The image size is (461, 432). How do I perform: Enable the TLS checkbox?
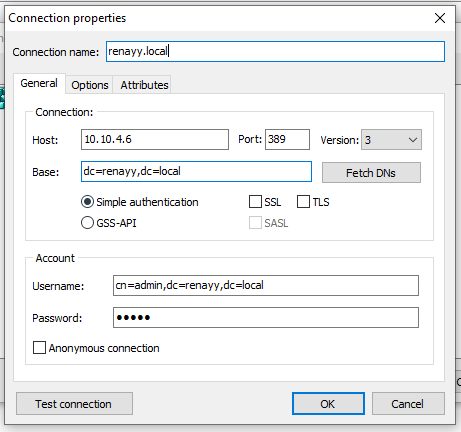point(303,202)
